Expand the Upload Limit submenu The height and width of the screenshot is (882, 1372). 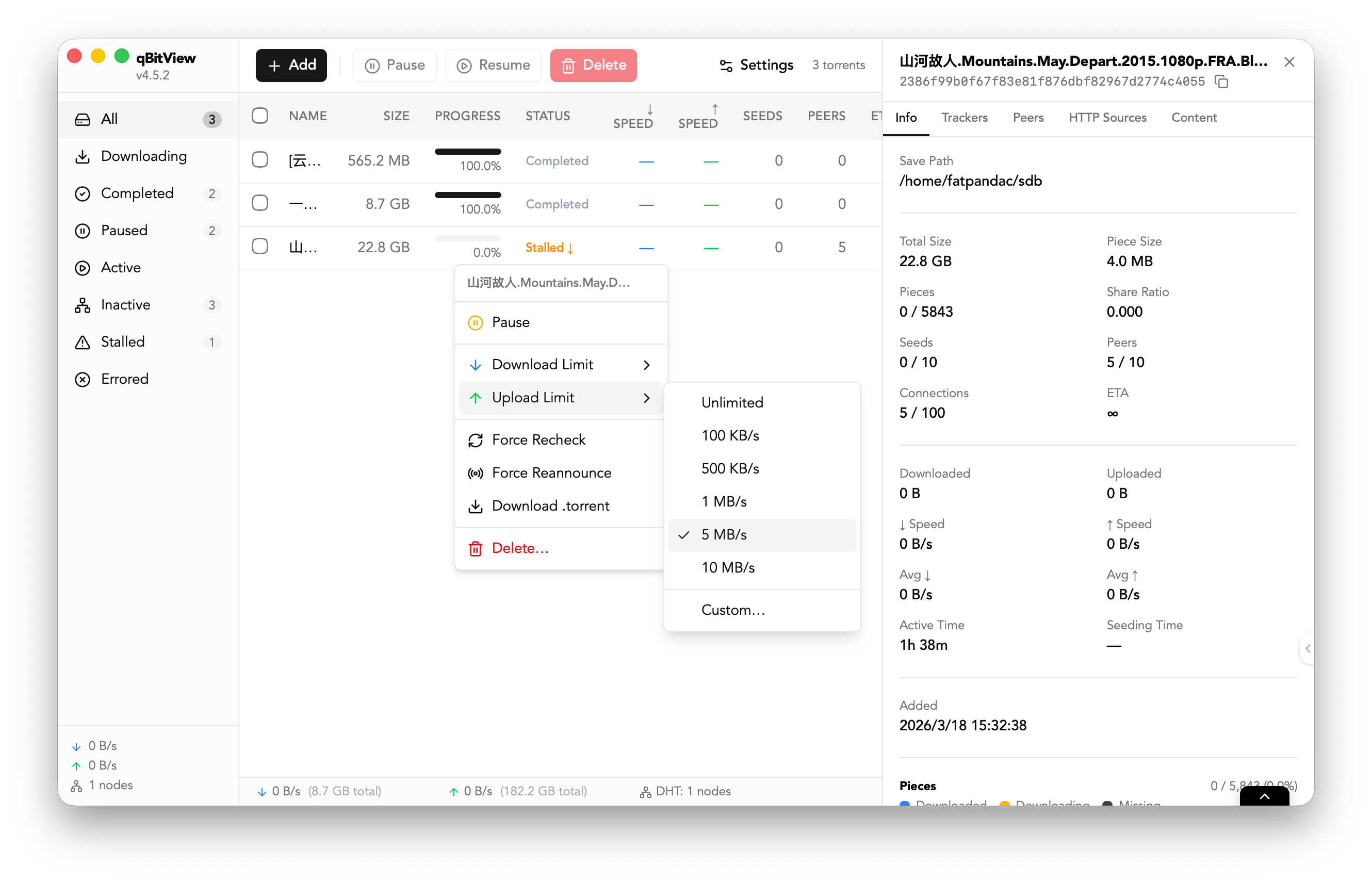click(x=561, y=398)
